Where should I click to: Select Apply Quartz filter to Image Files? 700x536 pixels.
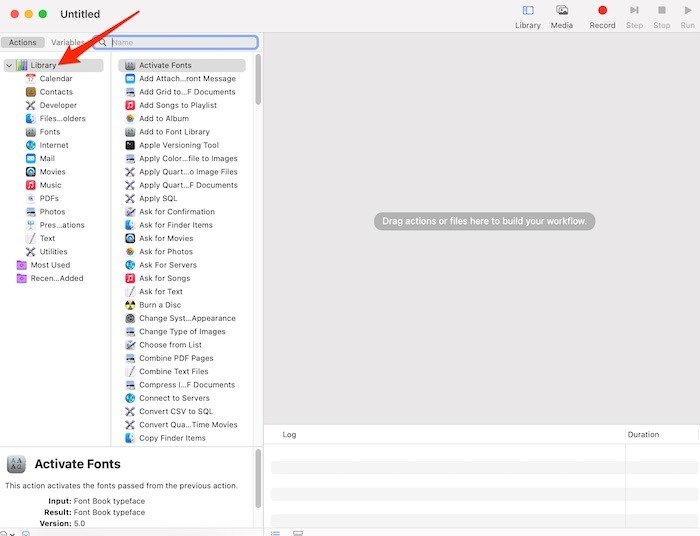(182, 172)
